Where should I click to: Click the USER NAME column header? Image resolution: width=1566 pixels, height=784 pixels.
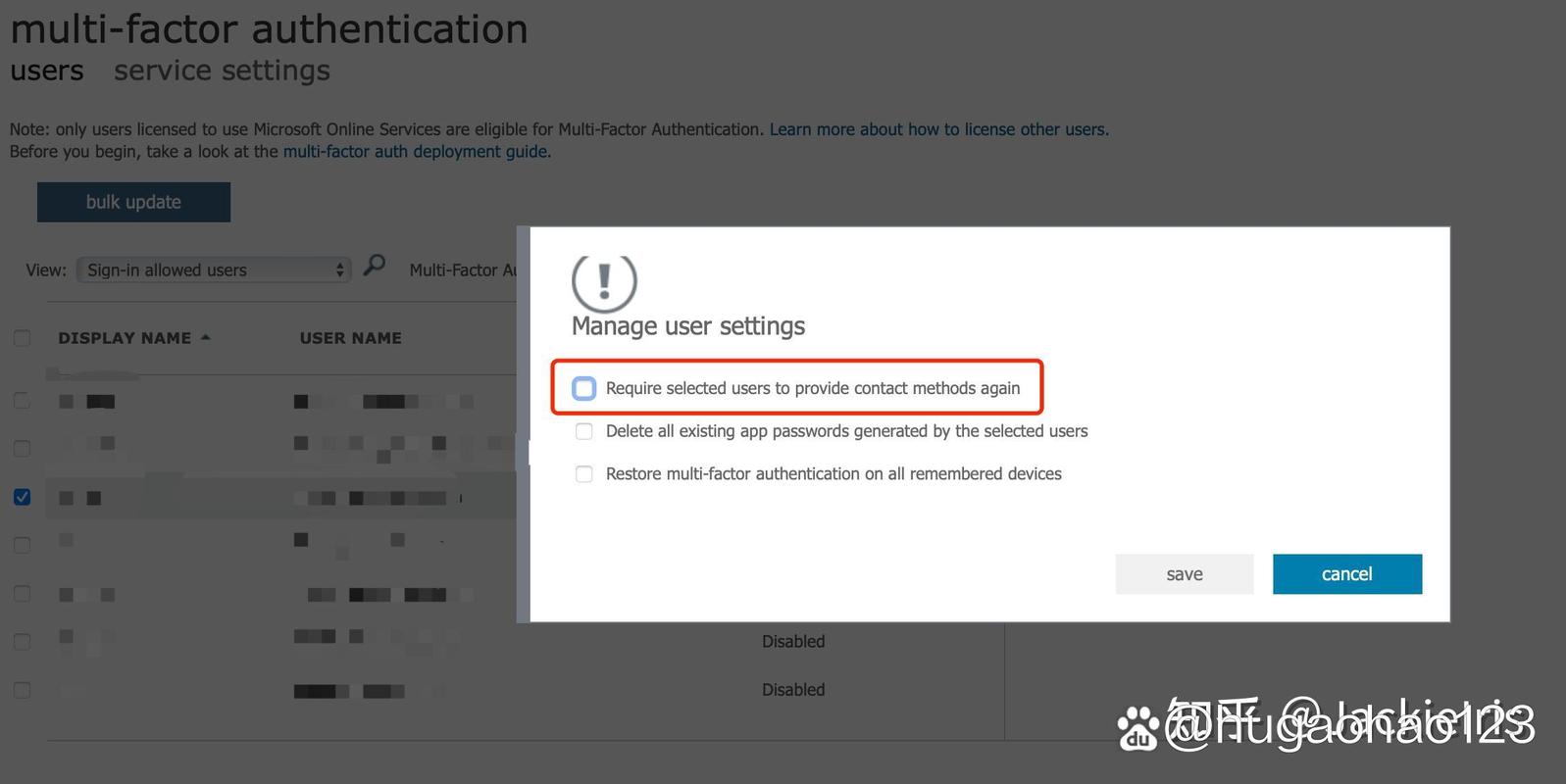351,338
